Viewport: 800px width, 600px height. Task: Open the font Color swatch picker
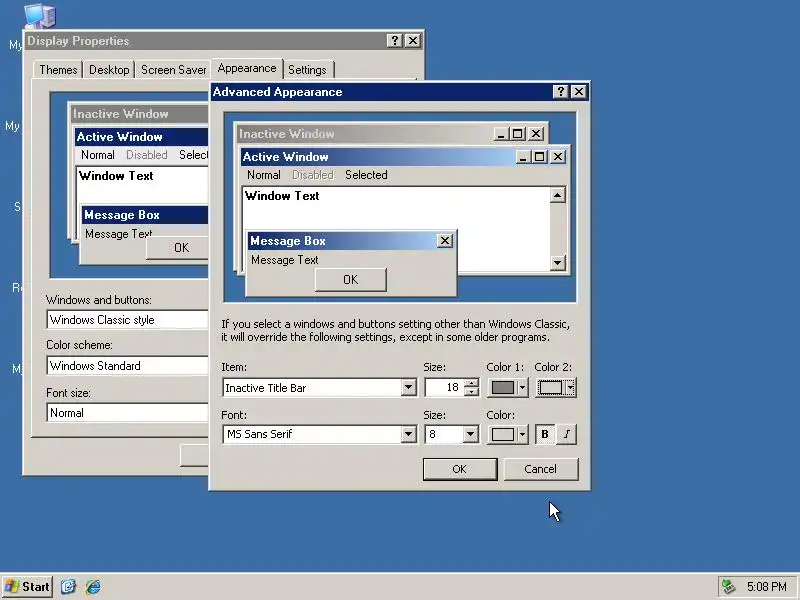(507, 434)
